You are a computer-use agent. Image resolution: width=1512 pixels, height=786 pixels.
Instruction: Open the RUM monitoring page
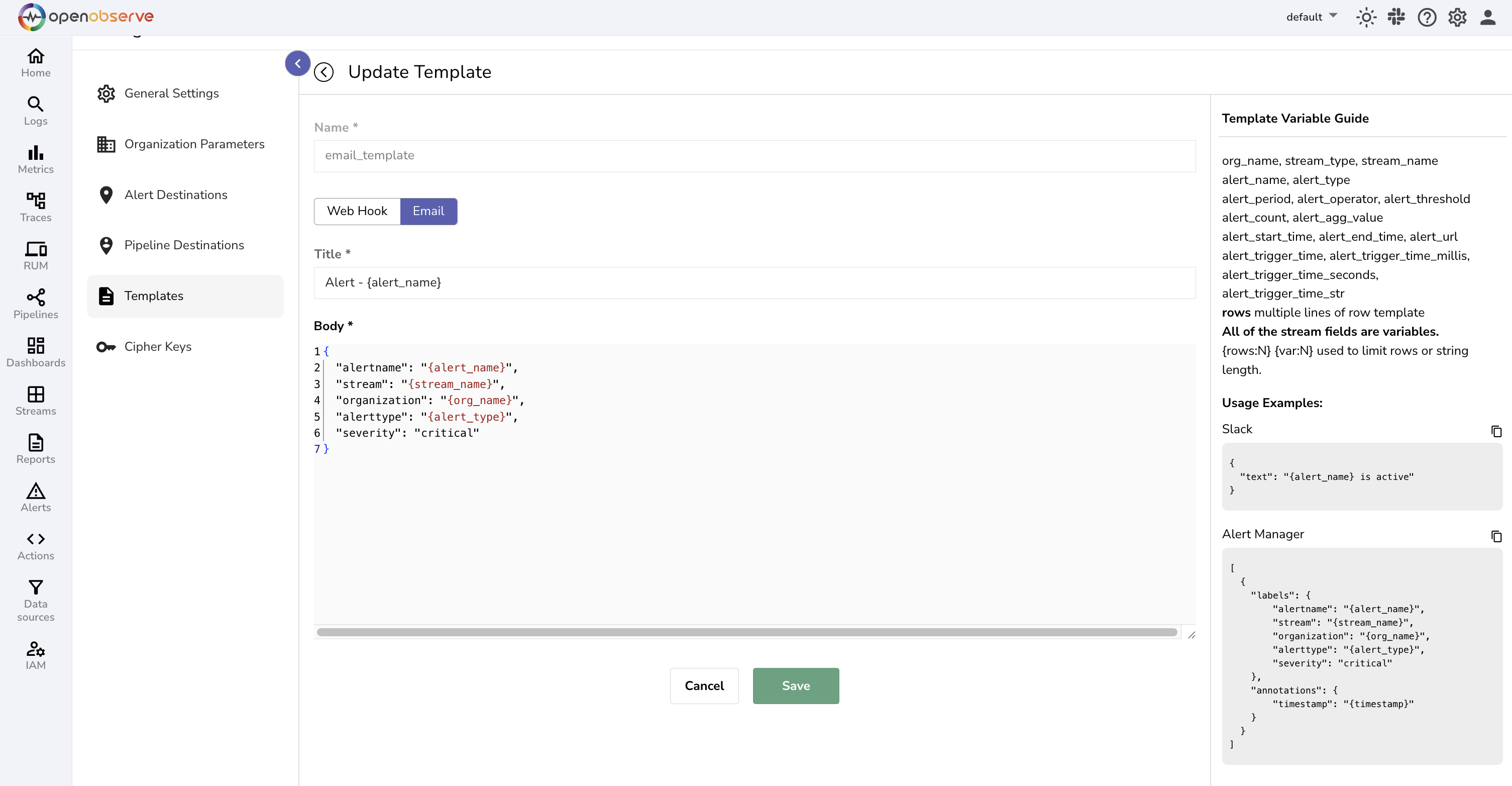click(x=35, y=255)
